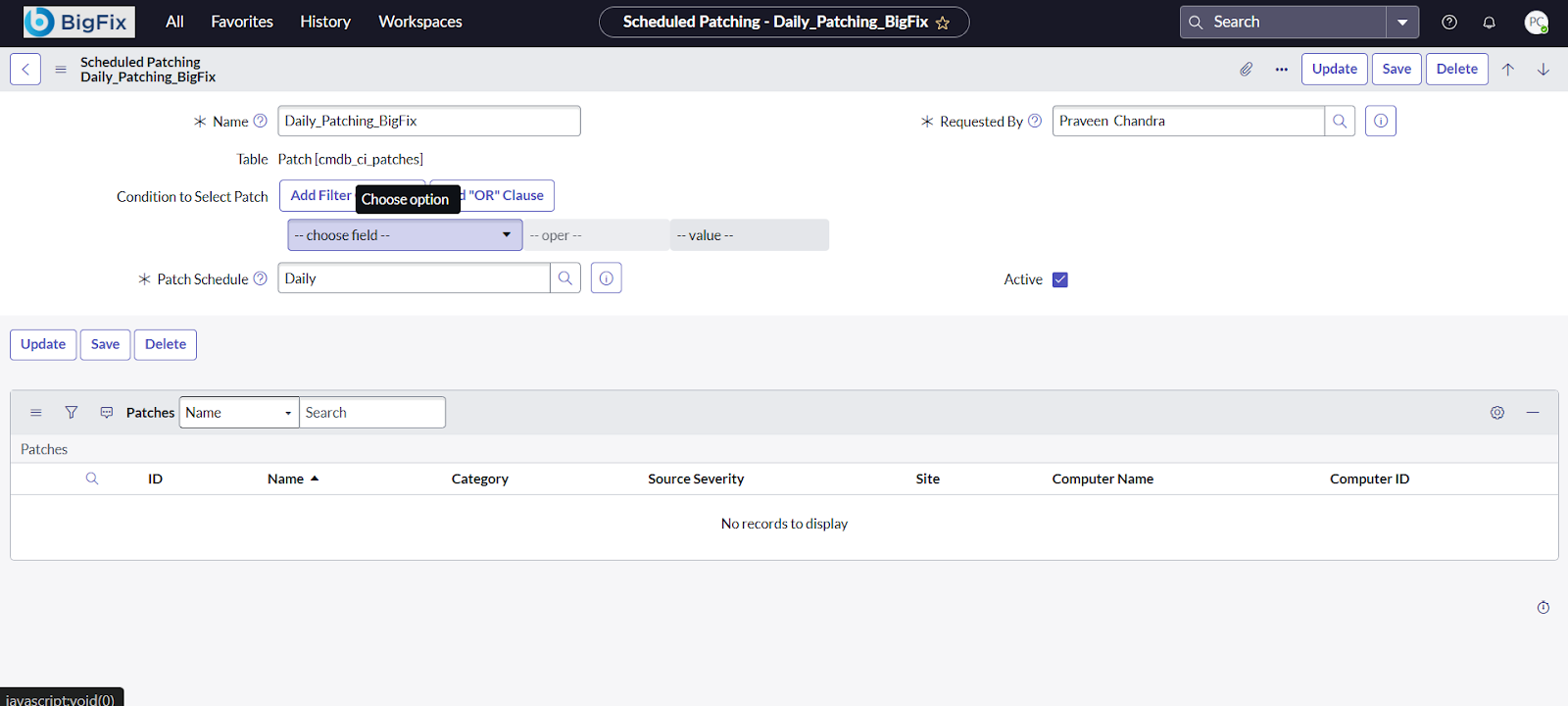Click the Requested By input field
The width and height of the screenshot is (1568, 706).
click(x=1189, y=121)
